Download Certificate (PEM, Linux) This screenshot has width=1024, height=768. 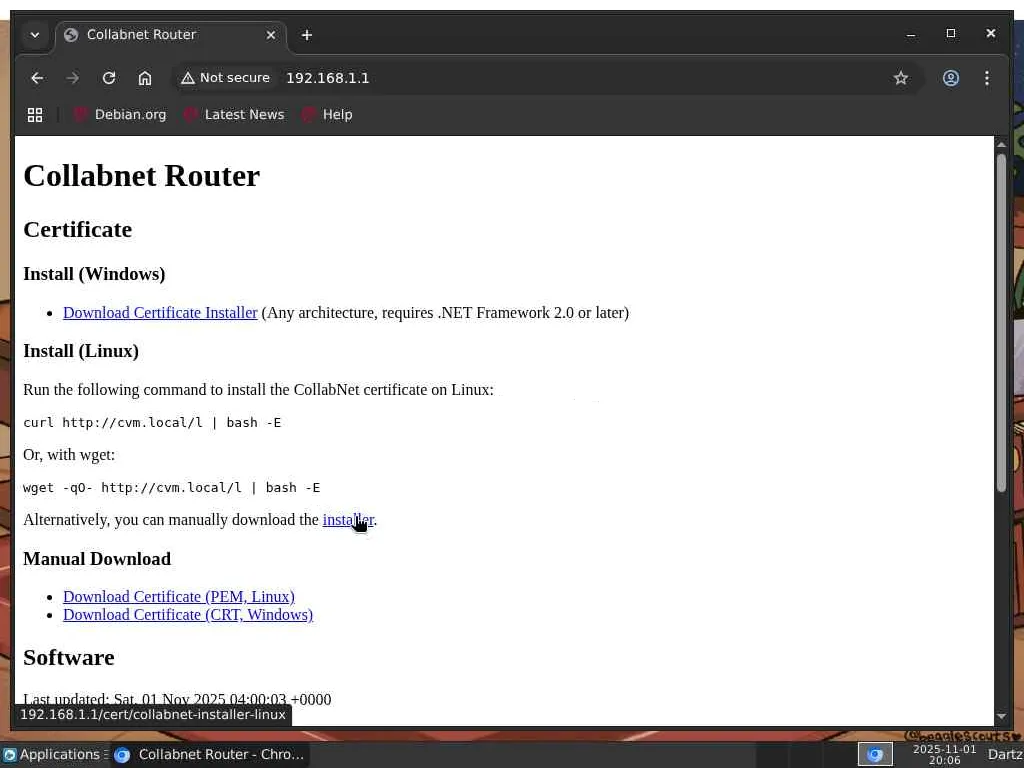point(179,597)
